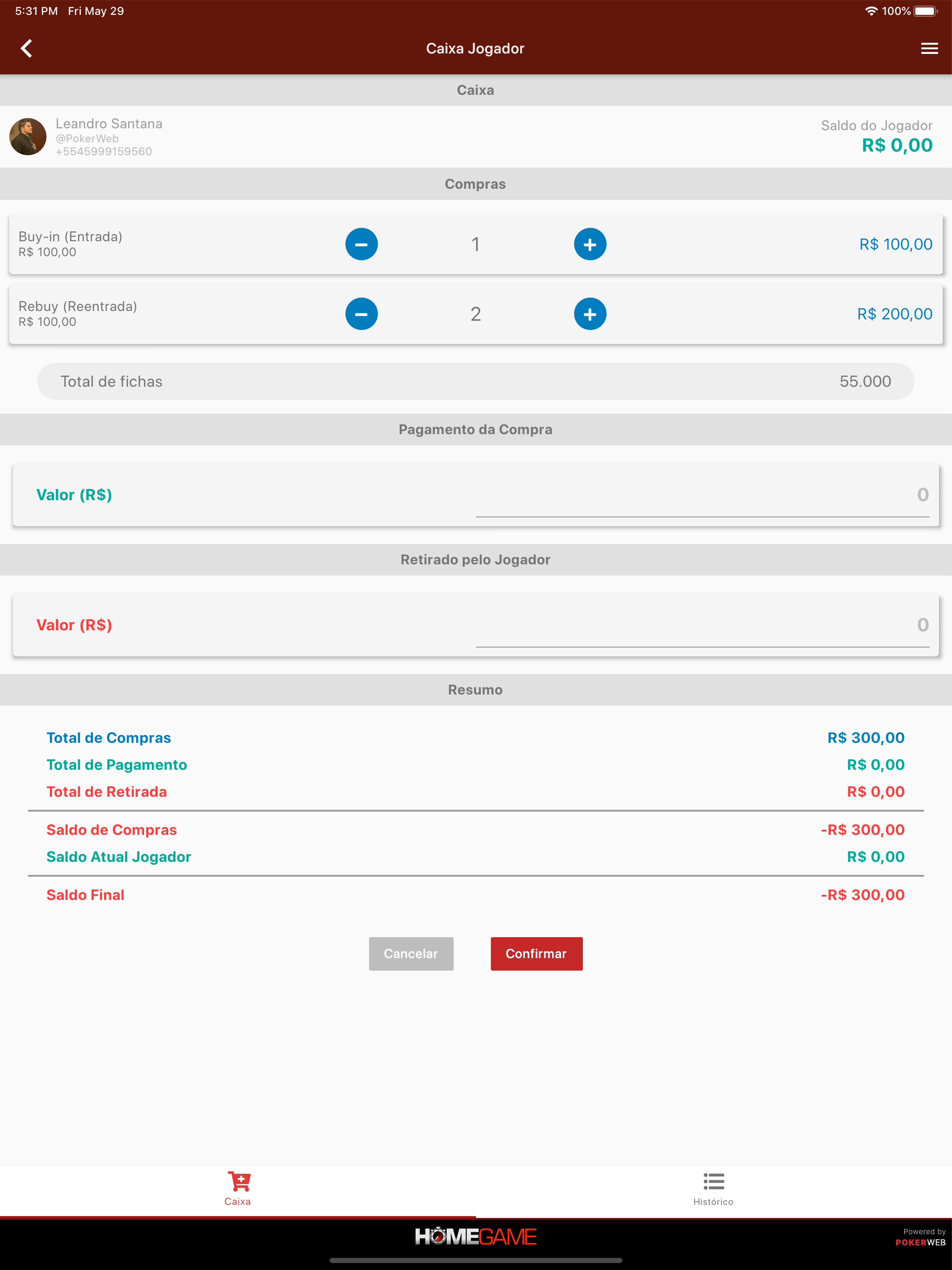Screen dimensions: 952x1270
Task: Tap the Wi-Fi status icon
Action: (871, 12)
